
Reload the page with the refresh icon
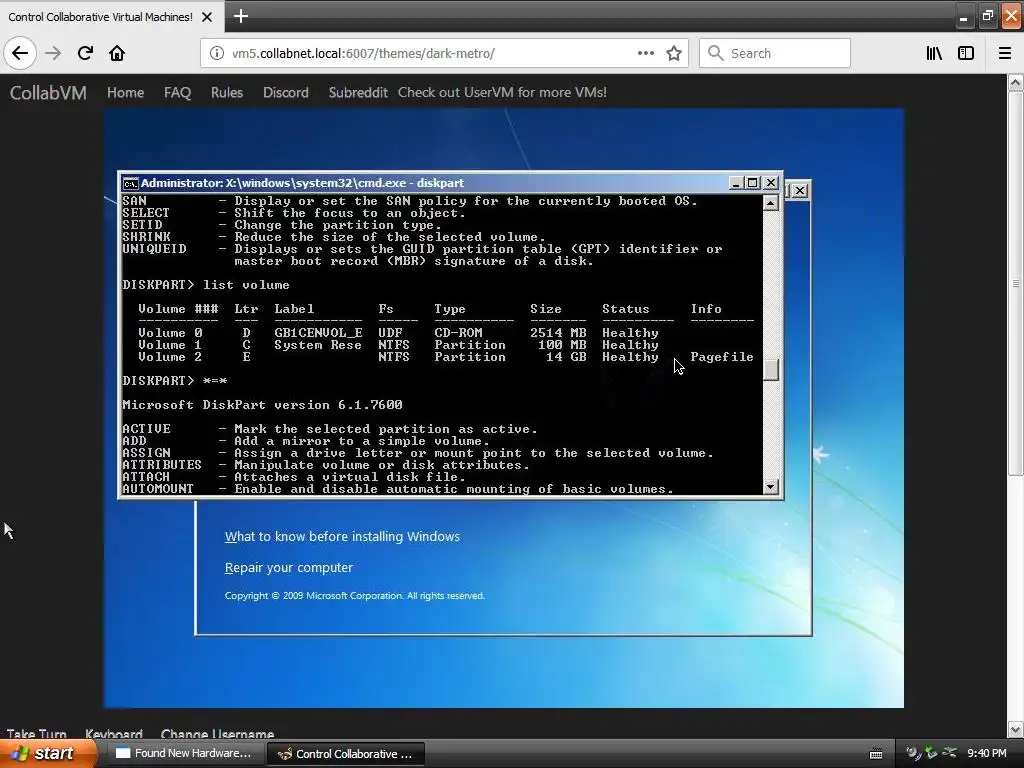(x=85, y=53)
